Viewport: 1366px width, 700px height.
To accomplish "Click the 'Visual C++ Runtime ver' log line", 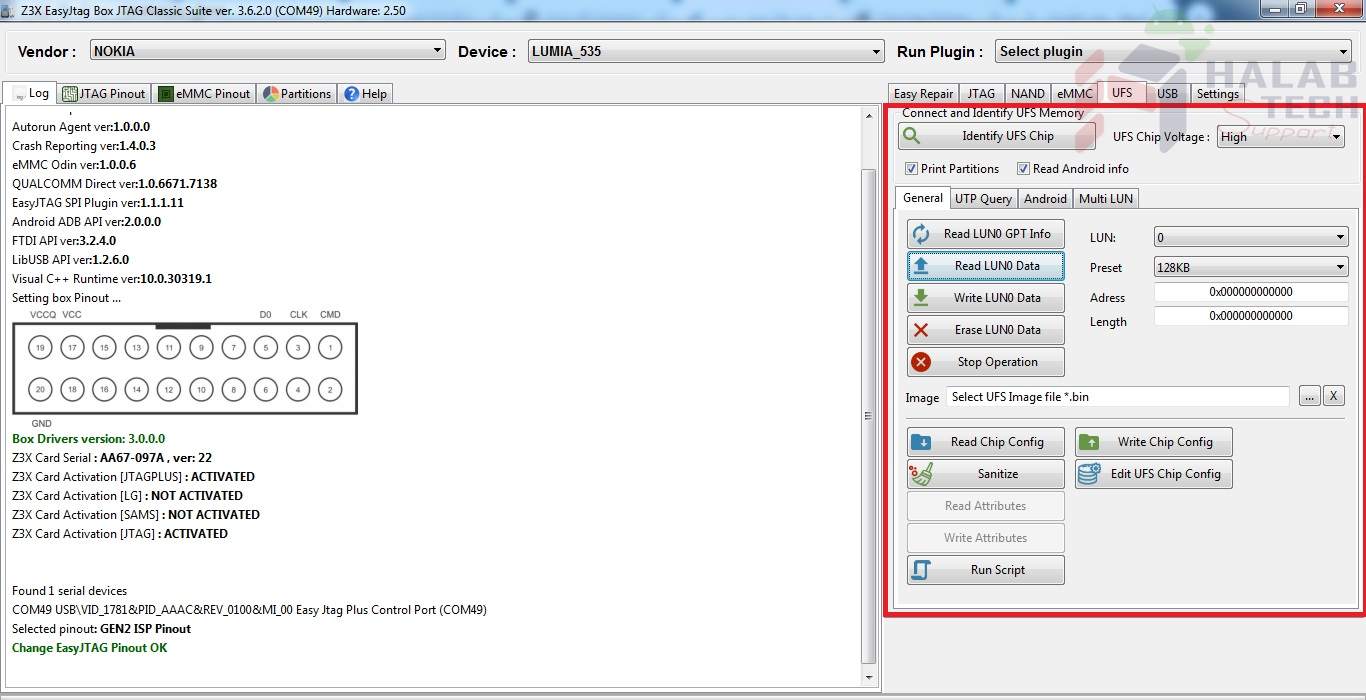I will 112,279.
